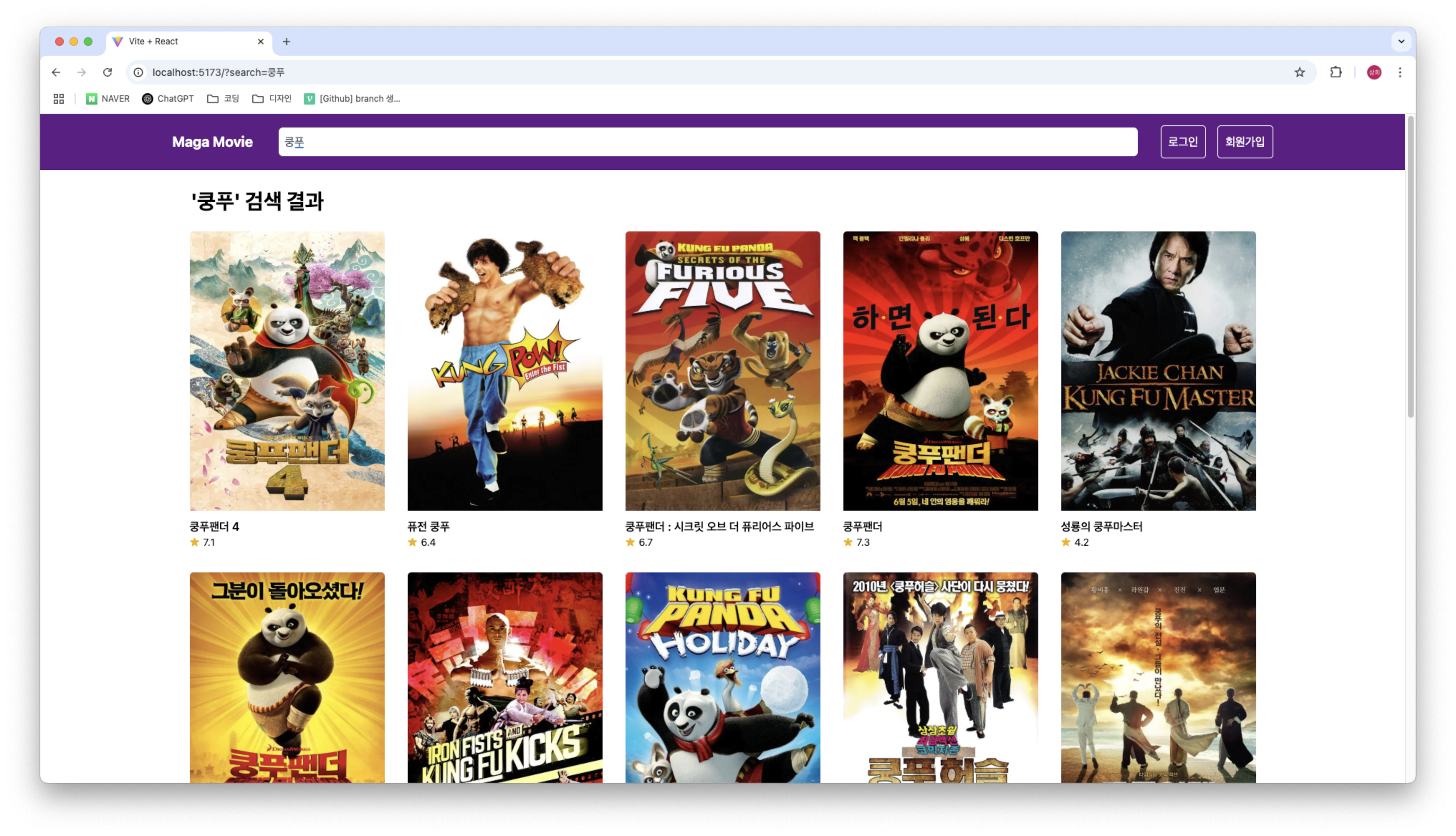The width and height of the screenshot is (1456, 836).
Task: Click the 로그인 button
Action: 1183,142
